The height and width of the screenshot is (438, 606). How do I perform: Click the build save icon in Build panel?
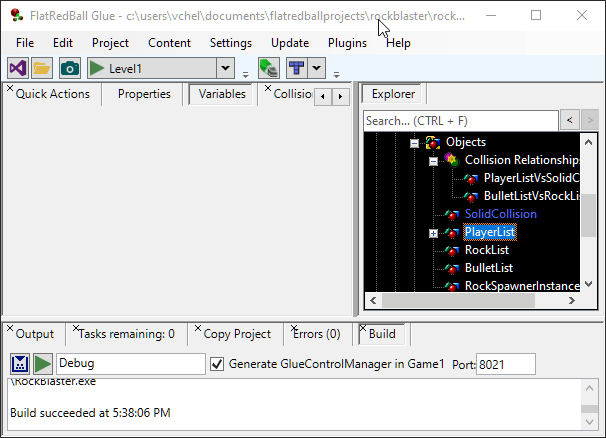pos(20,364)
